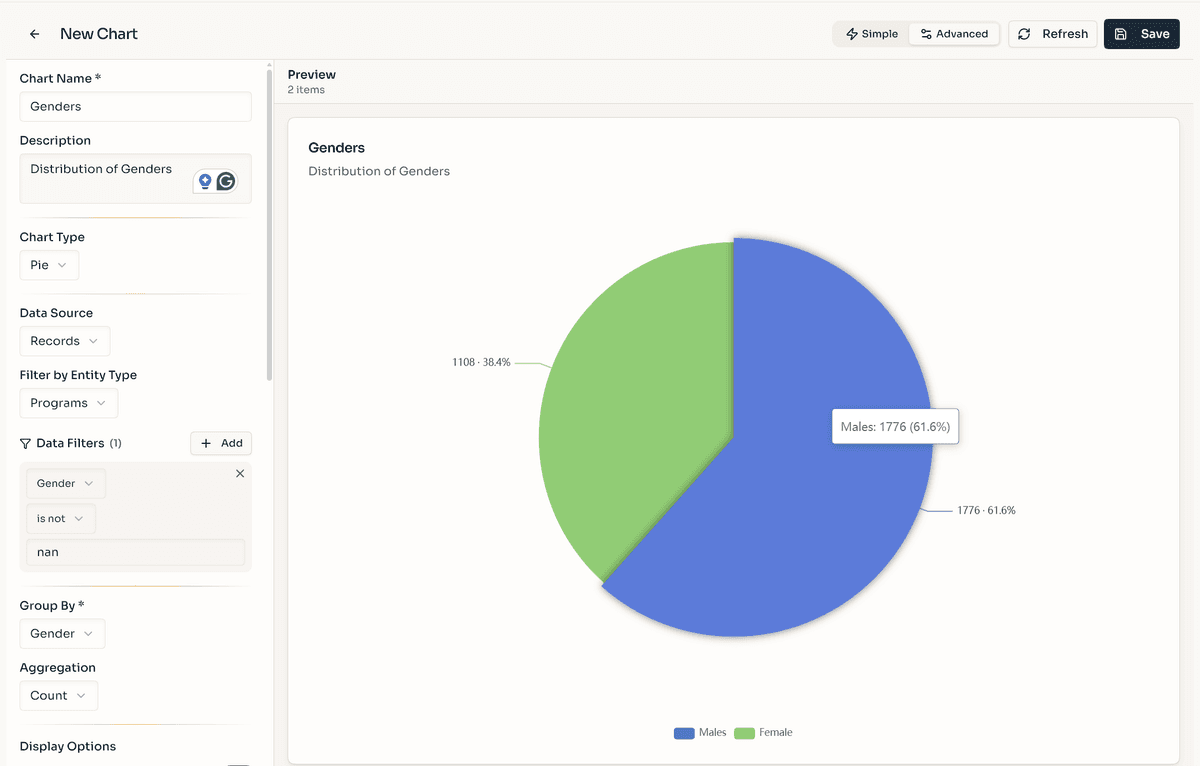Remove the Gender data filter
This screenshot has width=1200, height=766.
click(x=240, y=474)
